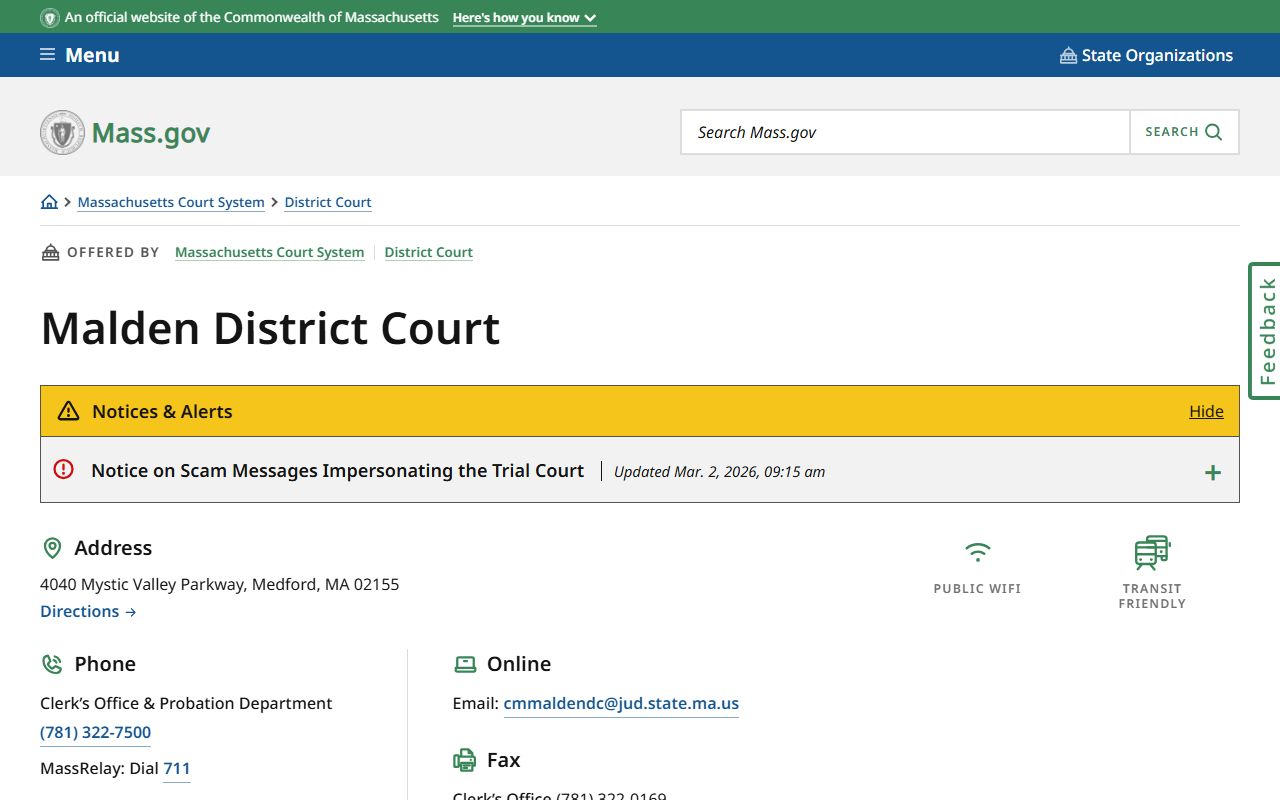Expand "Here's how you know" dropdown
The image size is (1280, 800).
click(524, 18)
